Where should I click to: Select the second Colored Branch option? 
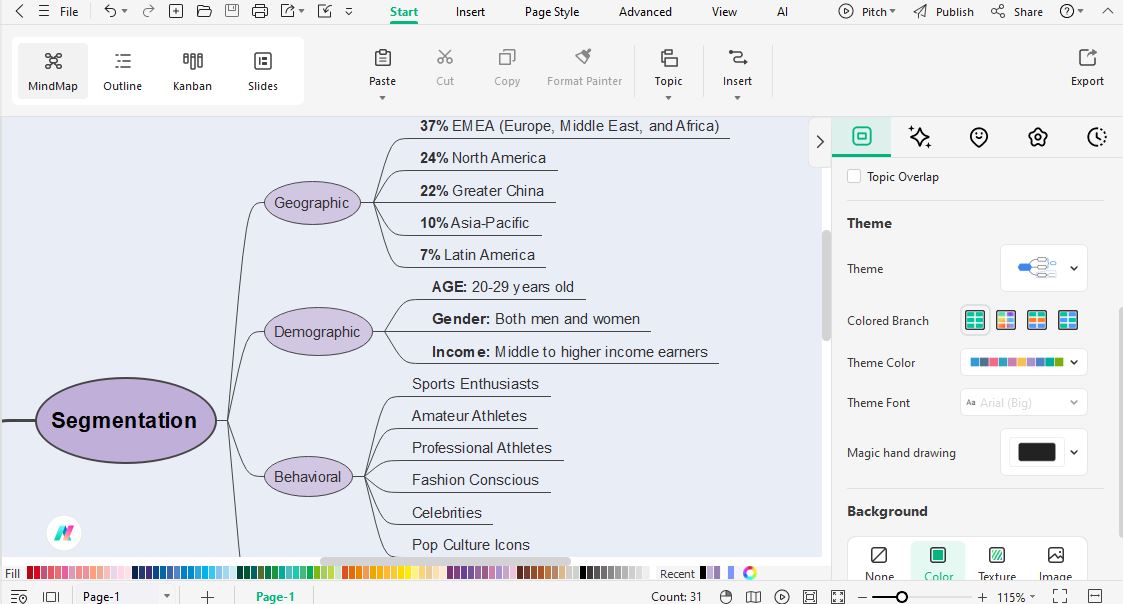coord(1006,320)
